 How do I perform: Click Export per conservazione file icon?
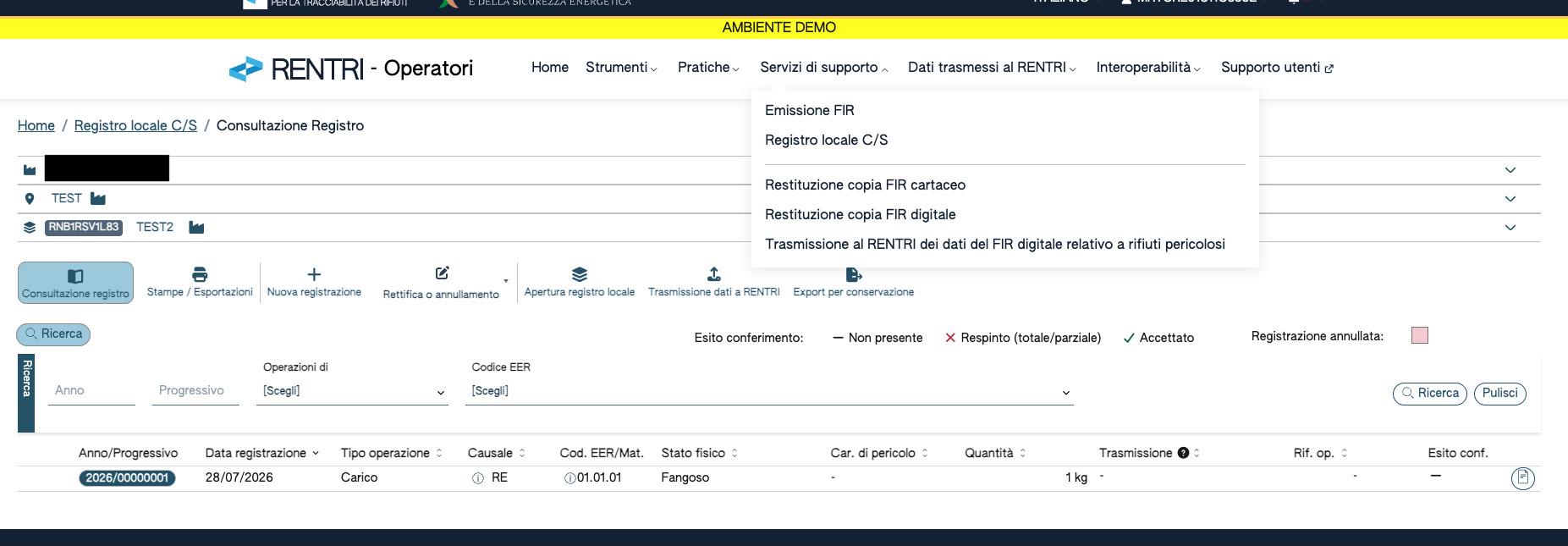(x=854, y=274)
